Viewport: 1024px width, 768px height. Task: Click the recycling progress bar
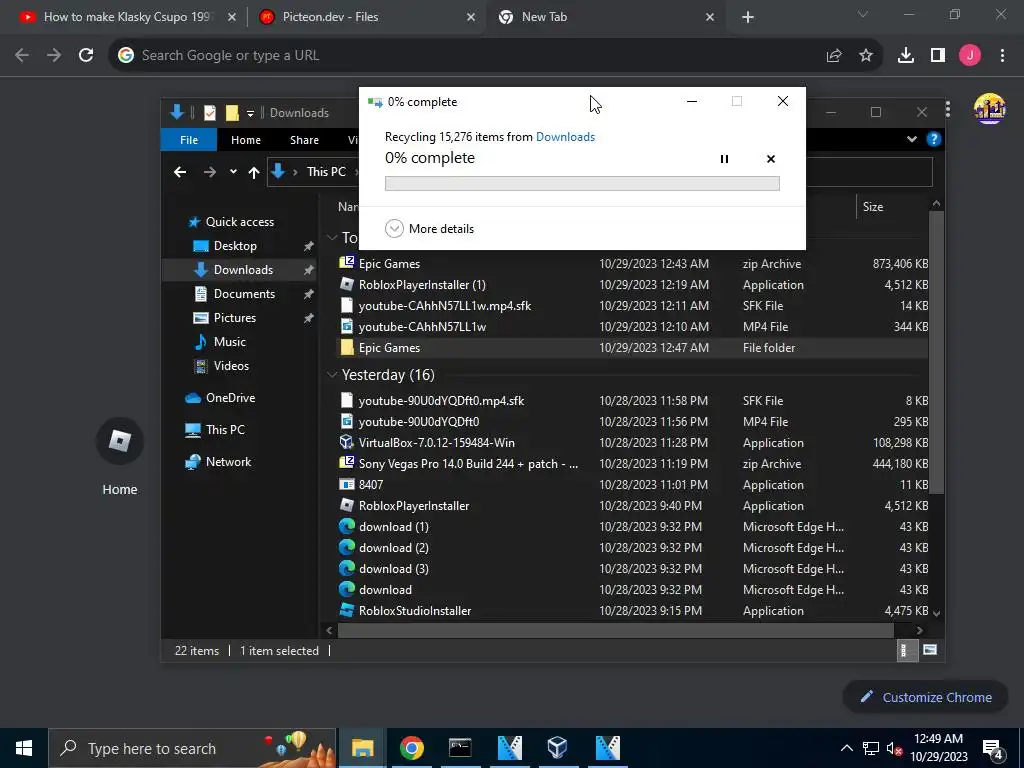(582, 184)
